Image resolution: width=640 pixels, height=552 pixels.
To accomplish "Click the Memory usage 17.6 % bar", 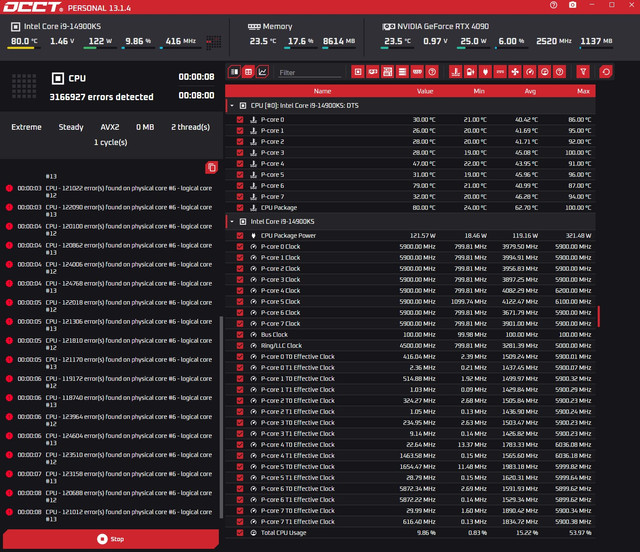I will pos(301,48).
